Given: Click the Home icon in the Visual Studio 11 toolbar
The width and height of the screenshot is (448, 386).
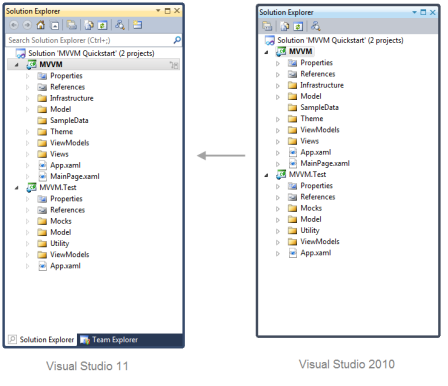Looking at the screenshot, I should [41, 25].
